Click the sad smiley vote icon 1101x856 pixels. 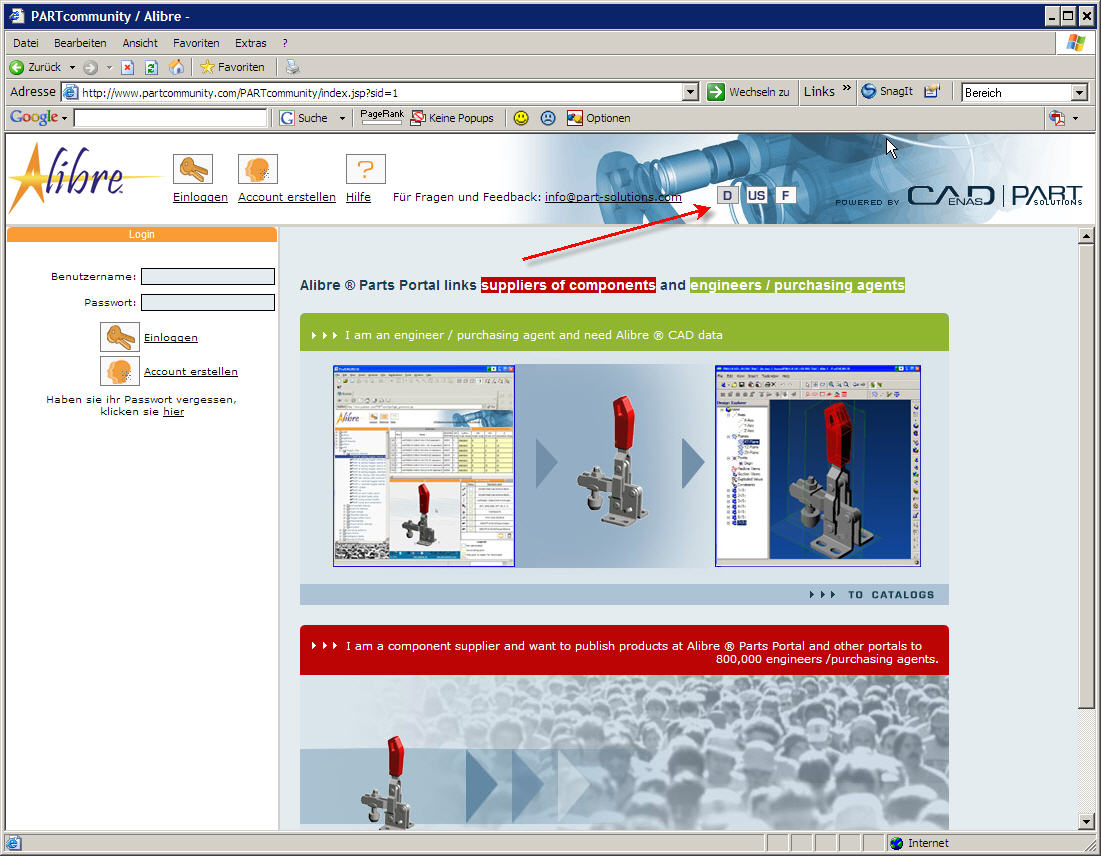pyautogui.click(x=548, y=118)
